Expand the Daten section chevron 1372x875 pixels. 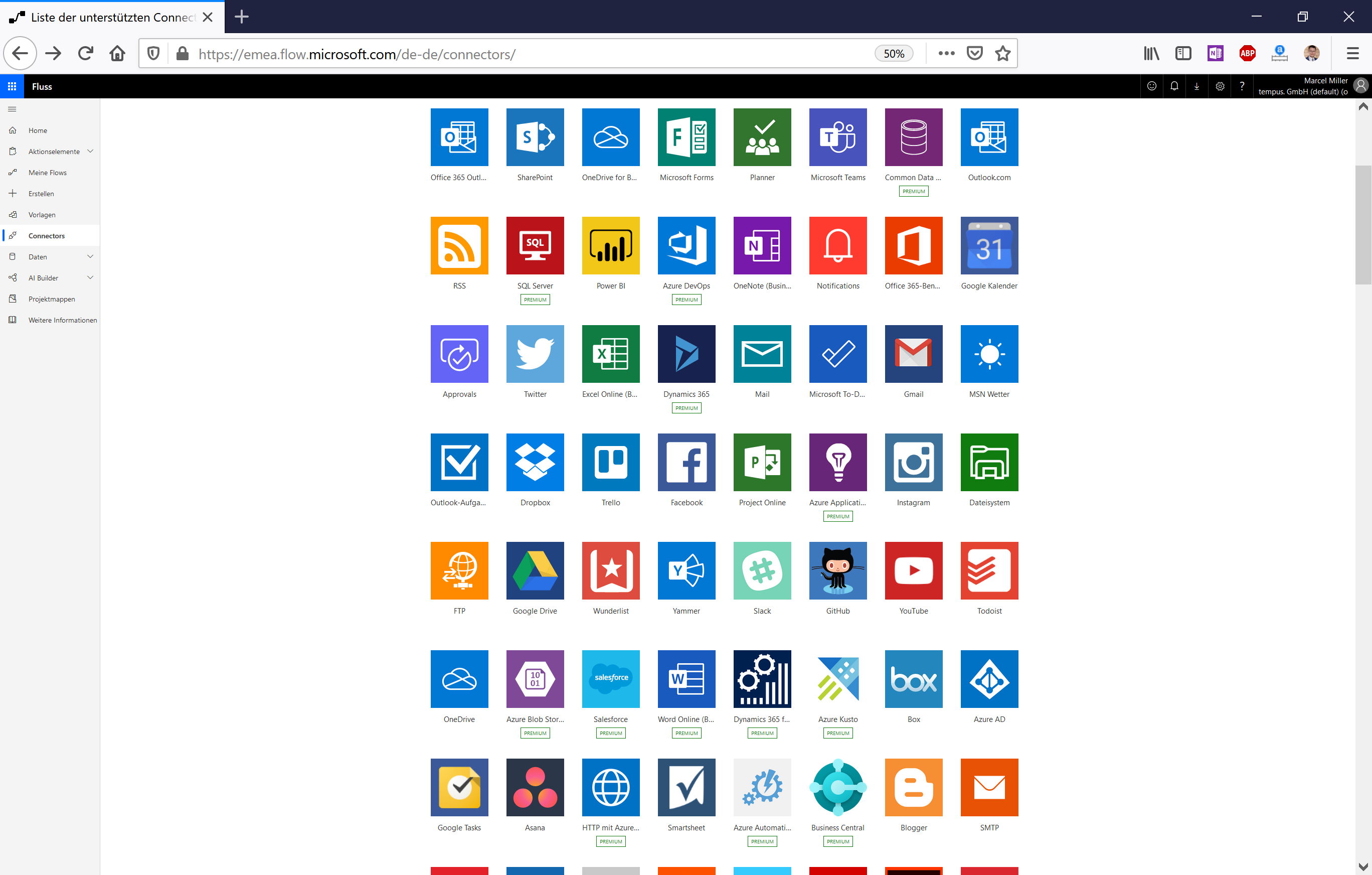(x=90, y=256)
